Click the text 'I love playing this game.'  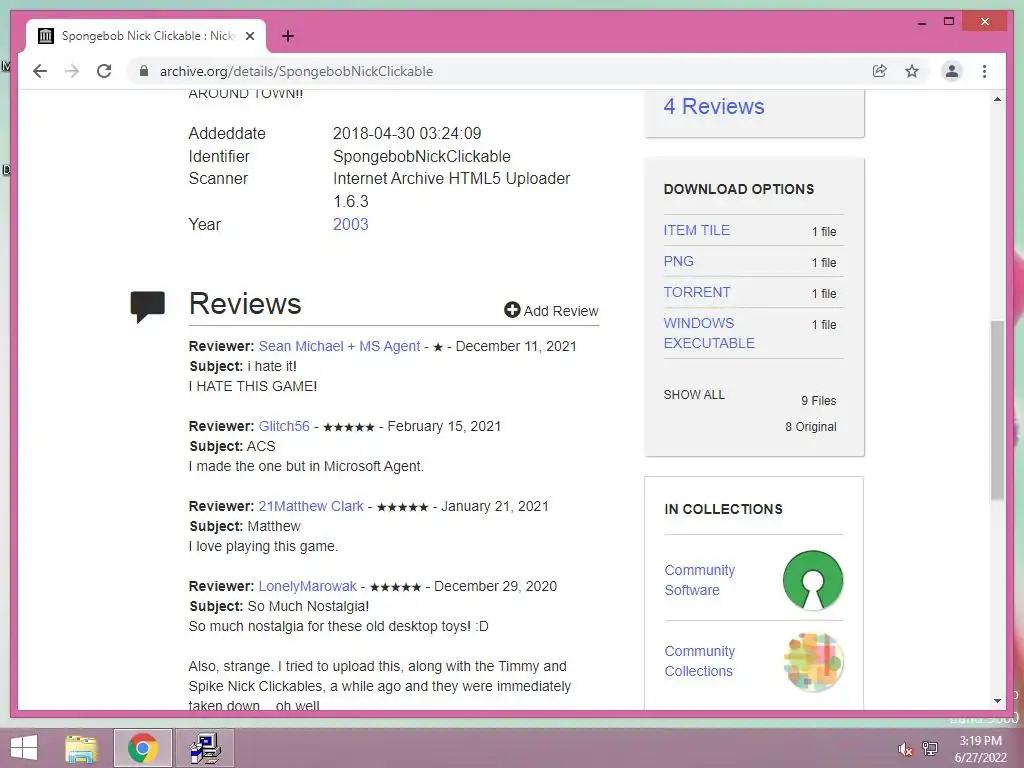pos(263,546)
